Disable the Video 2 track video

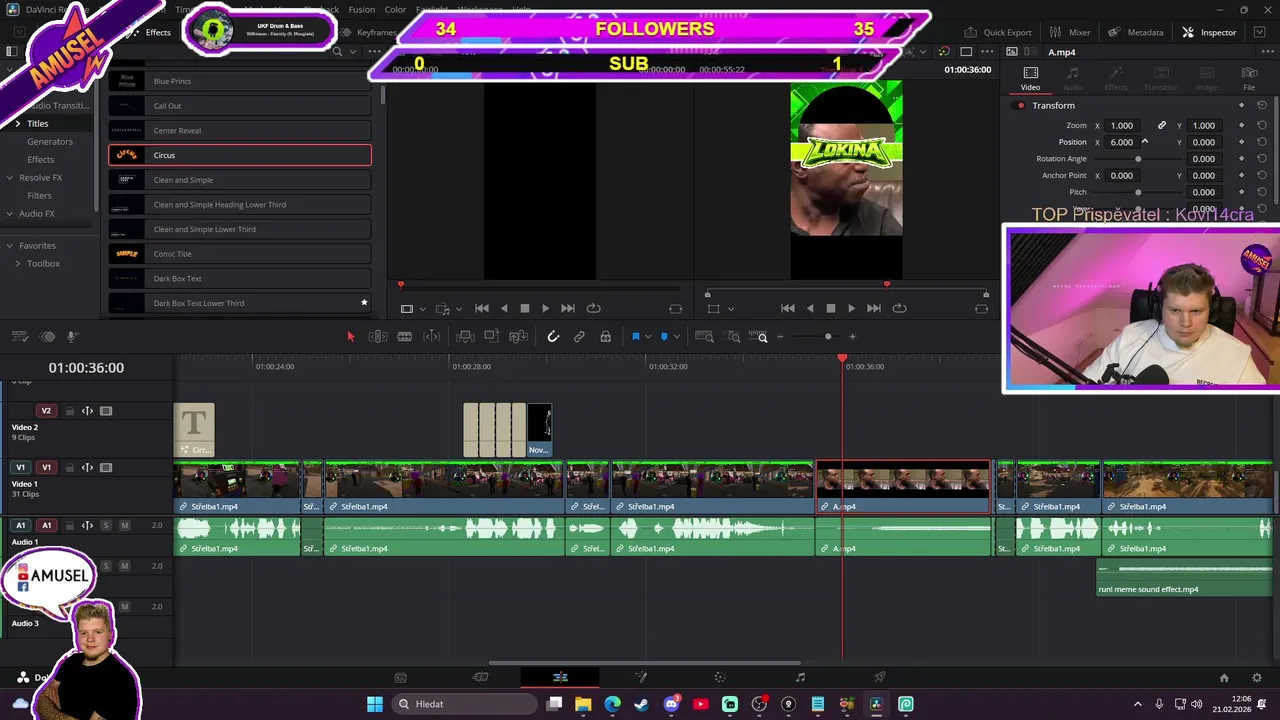click(106, 411)
